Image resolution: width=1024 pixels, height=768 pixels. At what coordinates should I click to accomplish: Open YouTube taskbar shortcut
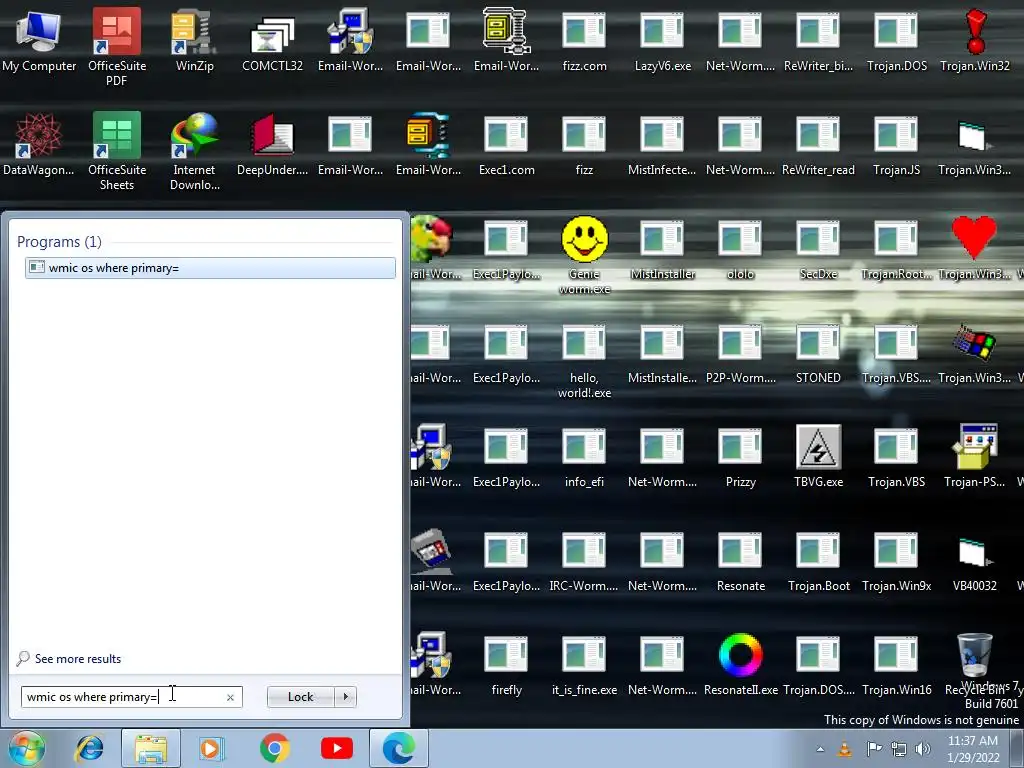[336, 748]
